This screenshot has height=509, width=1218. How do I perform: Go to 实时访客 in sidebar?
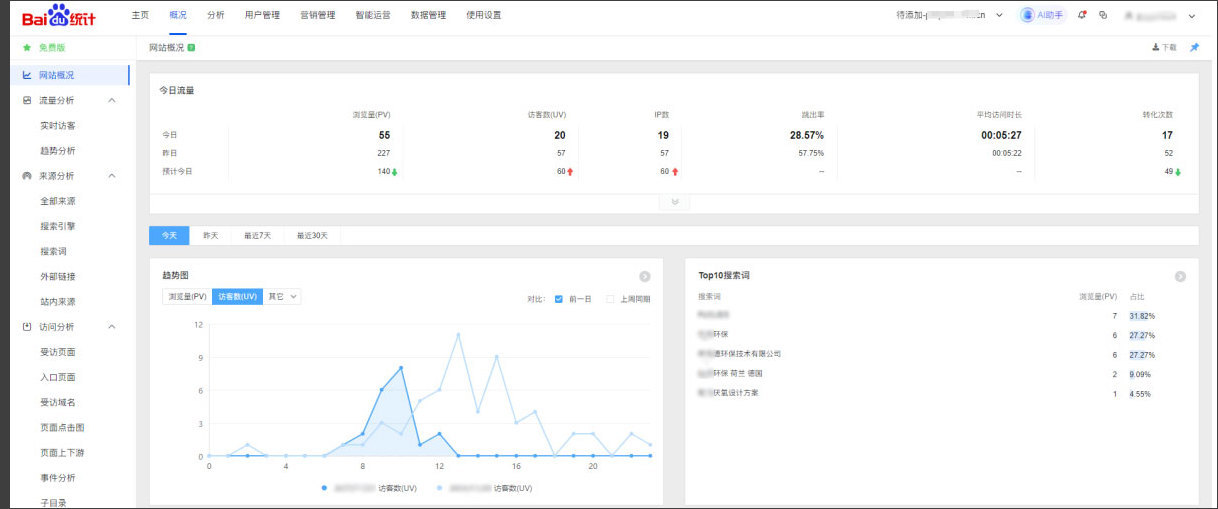pos(58,126)
